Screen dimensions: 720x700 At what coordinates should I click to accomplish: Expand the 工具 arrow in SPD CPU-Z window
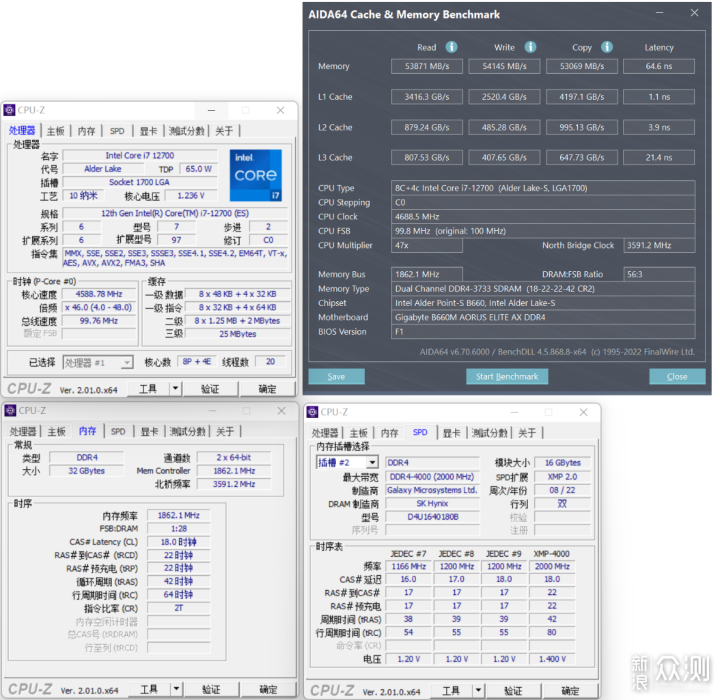pos(478,690)
